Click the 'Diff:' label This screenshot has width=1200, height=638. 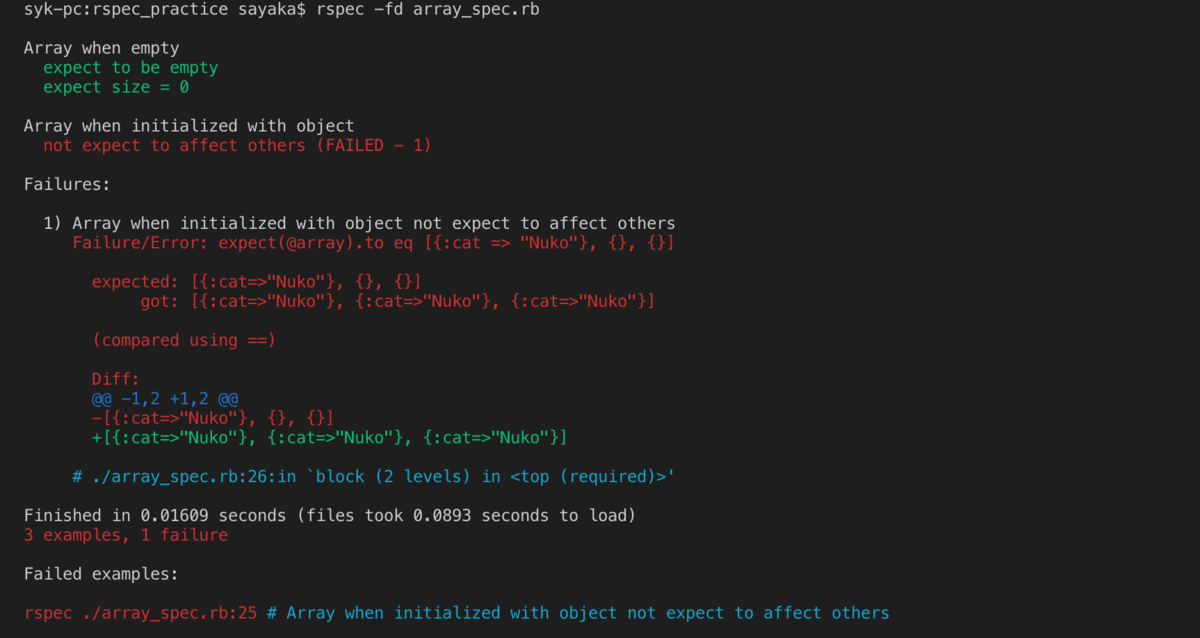(116, 379)
